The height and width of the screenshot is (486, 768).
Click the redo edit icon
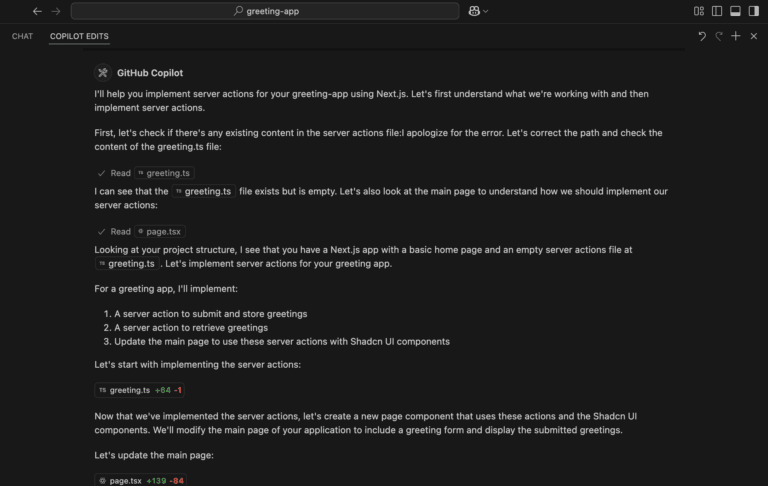tap(718, 36)
